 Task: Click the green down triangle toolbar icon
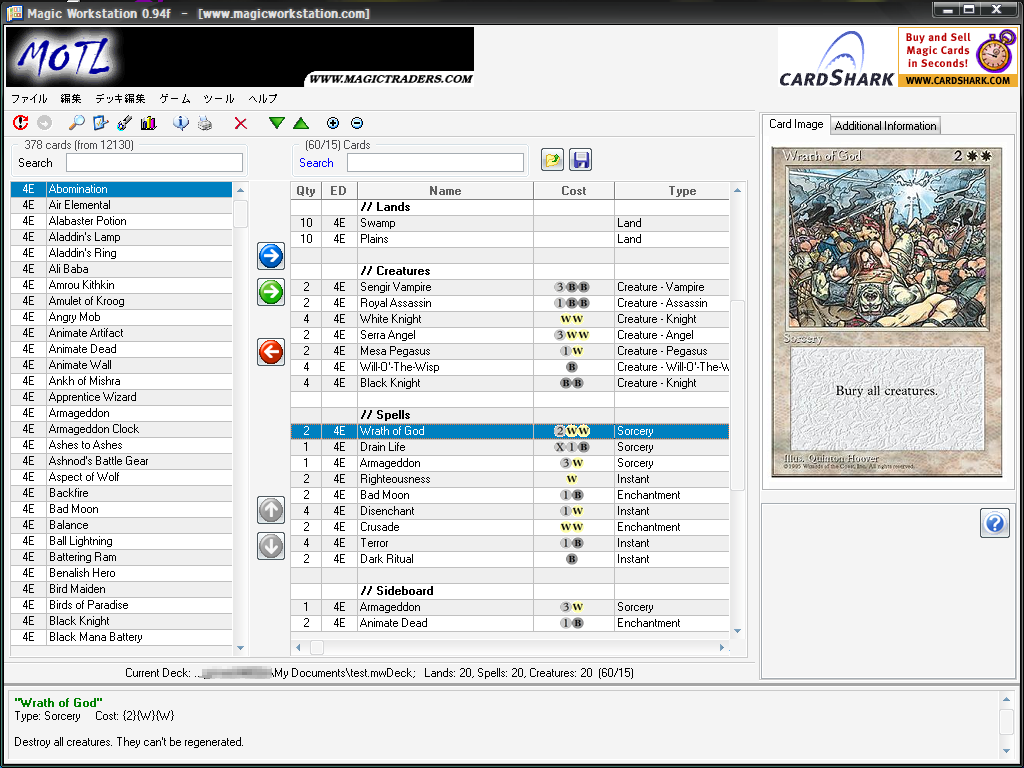[x=277, y=123]
